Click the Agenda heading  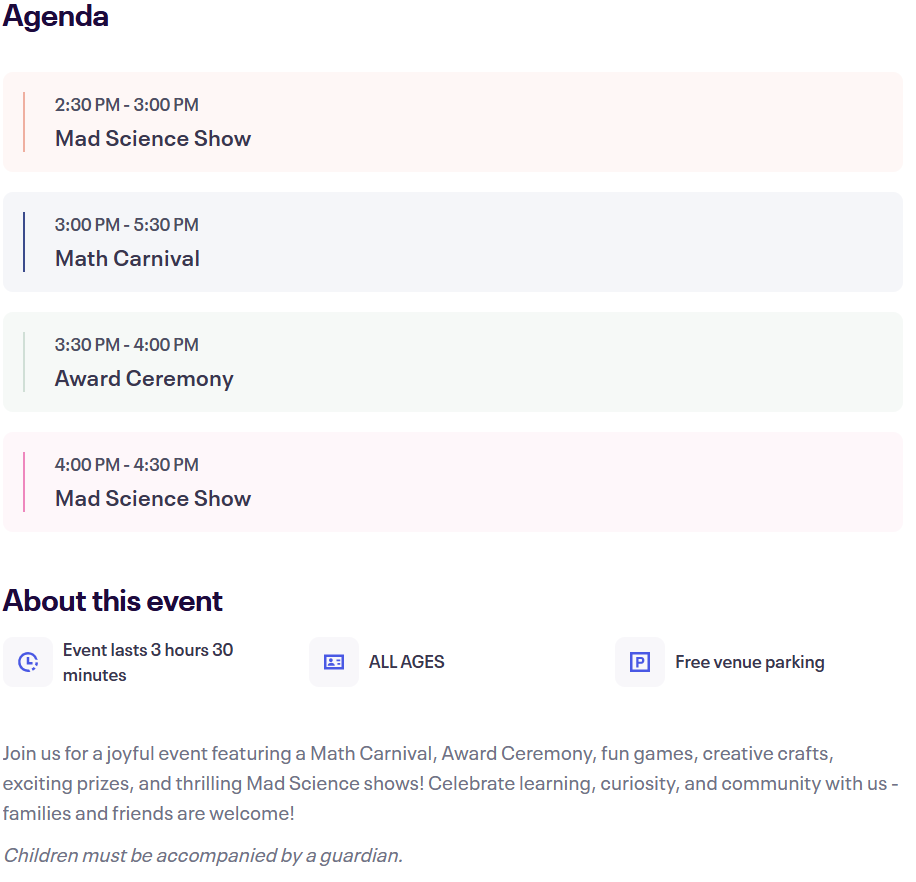[x=55, y=16]
